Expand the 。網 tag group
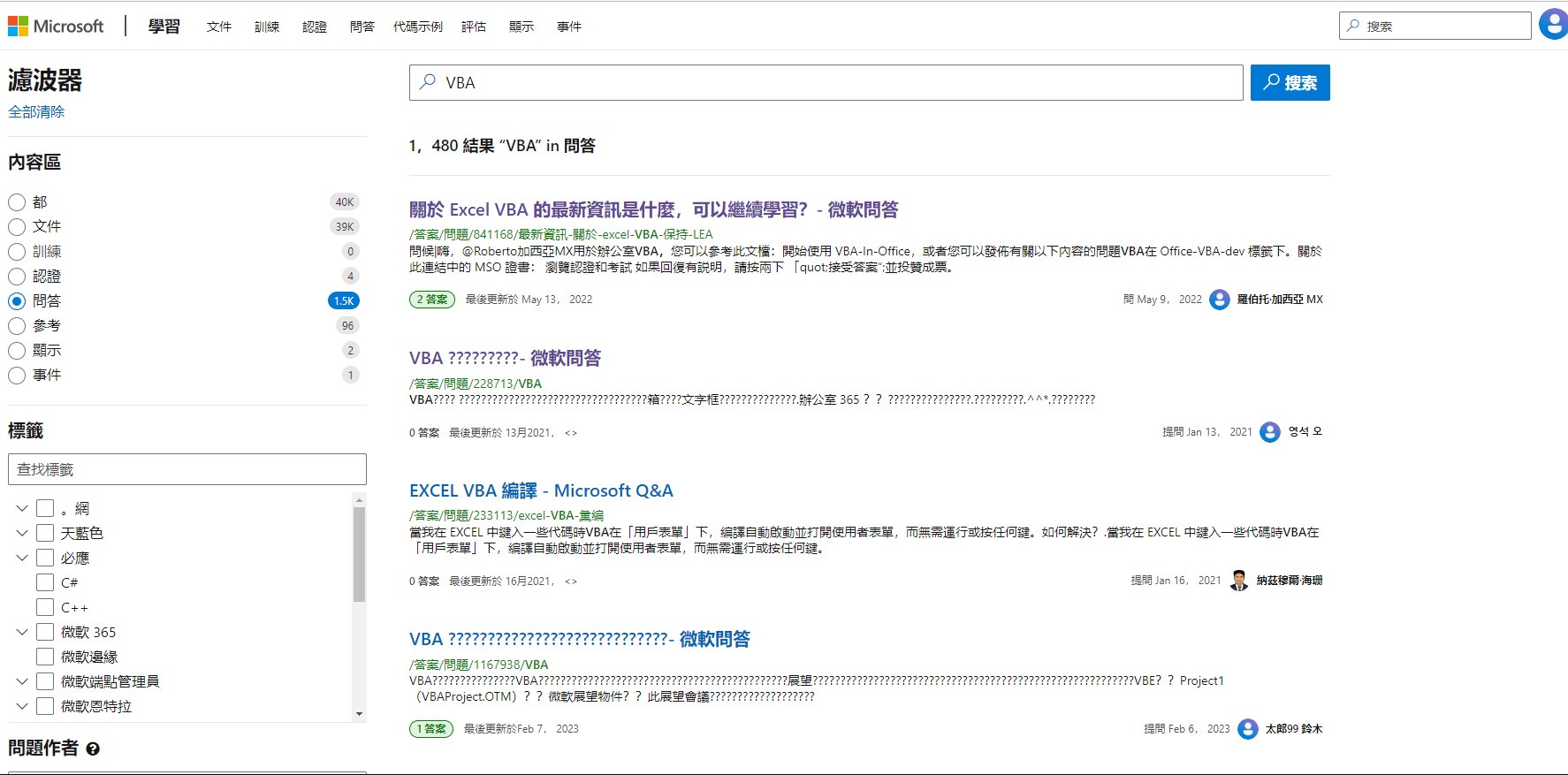This screenshot has height=775, width=1568. click(x=22, y=508)
